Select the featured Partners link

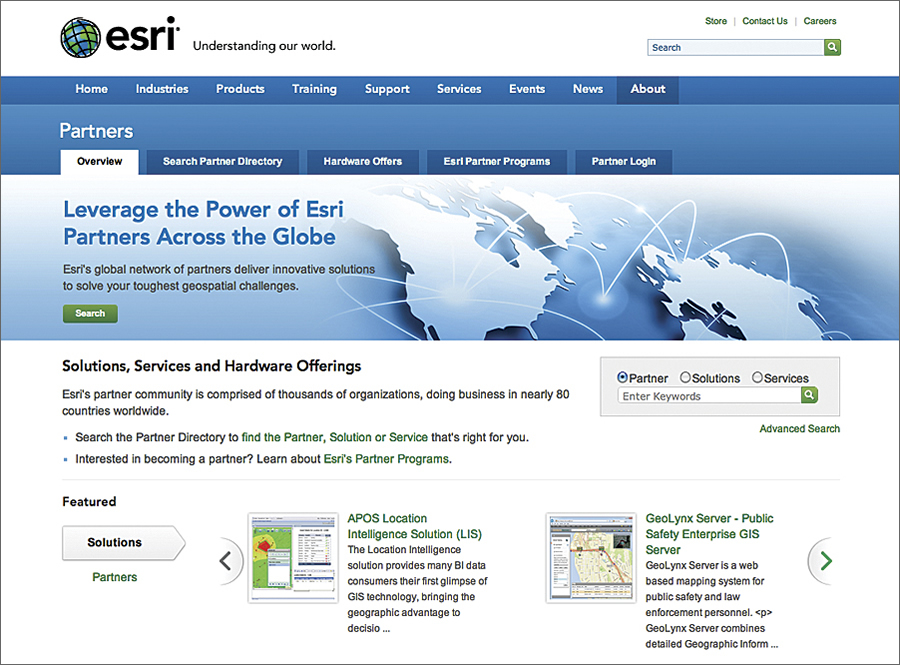click(115, 577)
